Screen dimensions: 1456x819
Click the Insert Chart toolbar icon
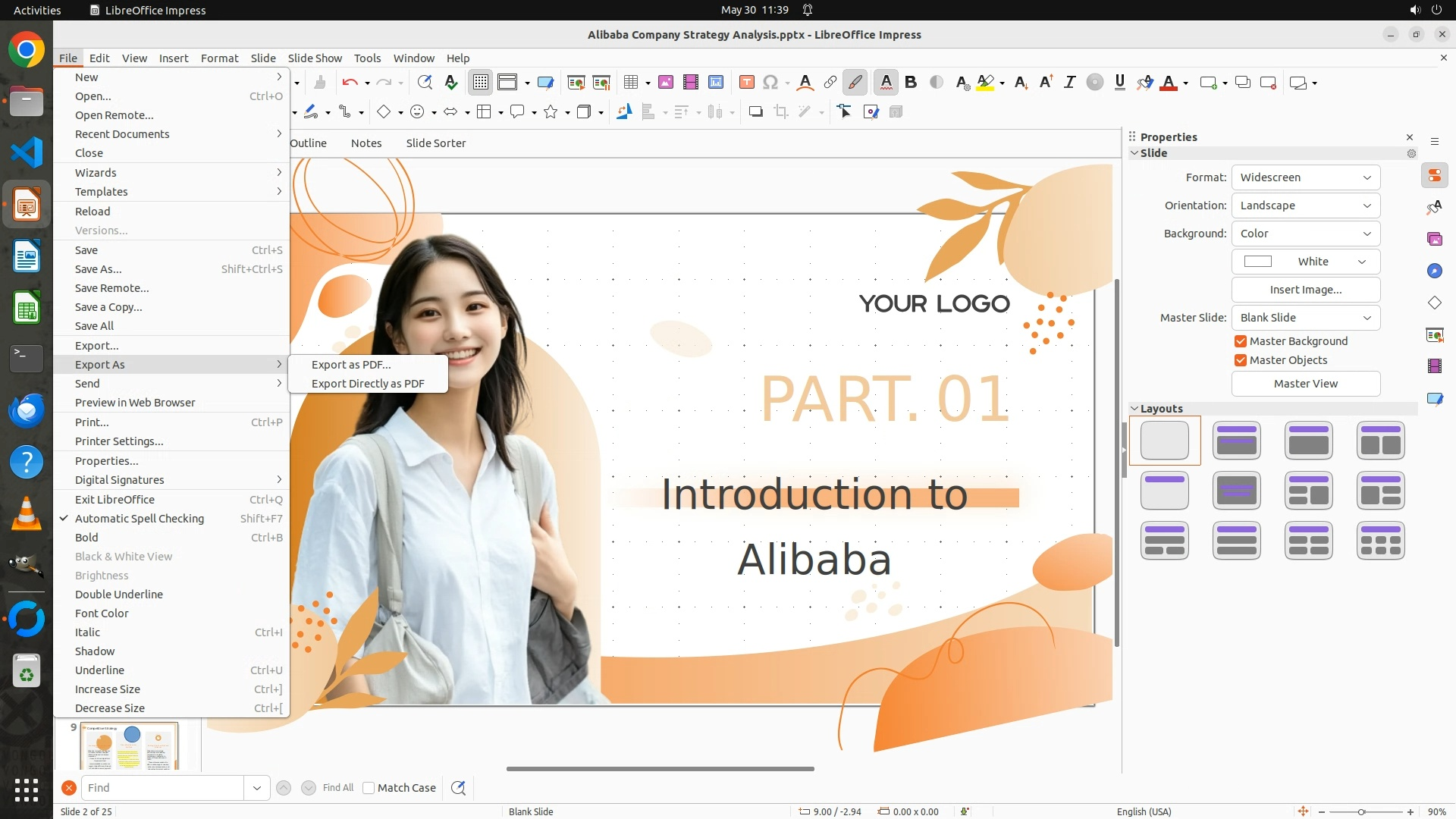click(715, 83)
